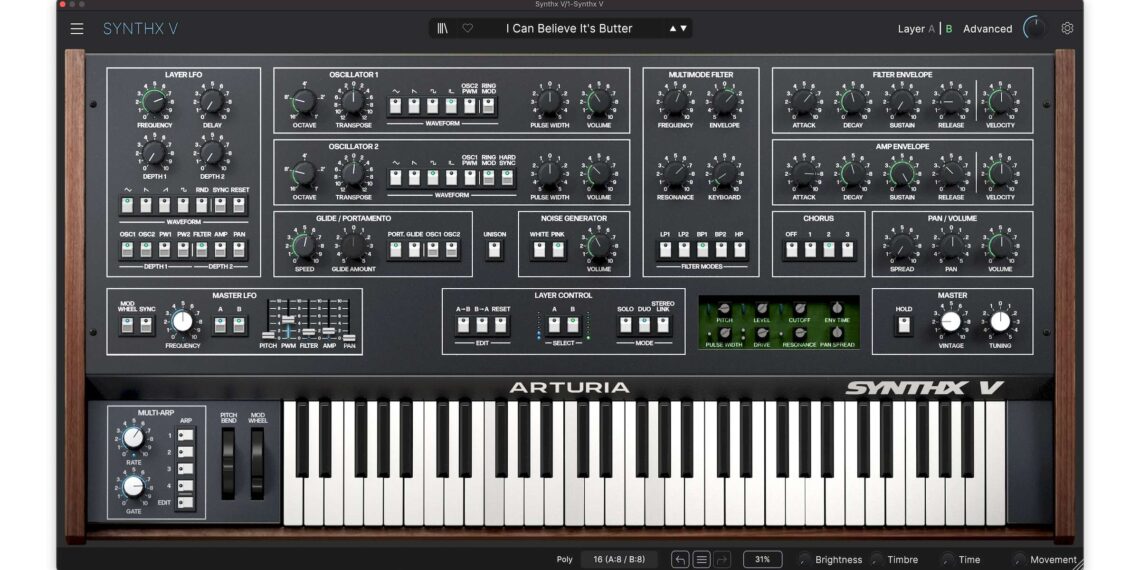The width and height of the screenshot is (1140, 570).
Task: Click the Filter Envelope Attack knob
Action: pos(804,102)
